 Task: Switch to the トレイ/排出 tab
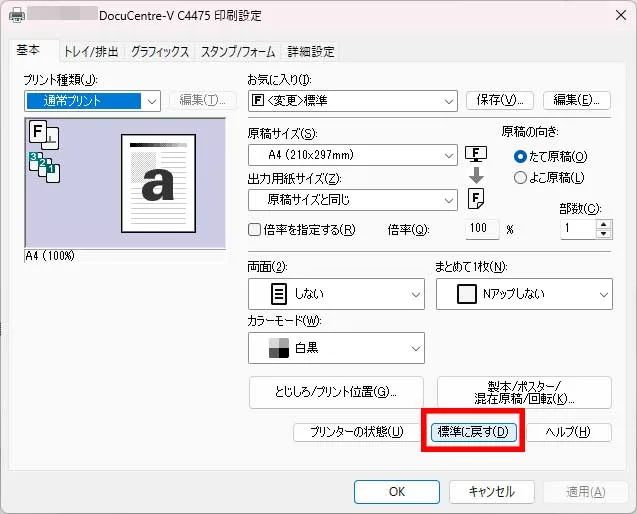(x=92, y=52)
